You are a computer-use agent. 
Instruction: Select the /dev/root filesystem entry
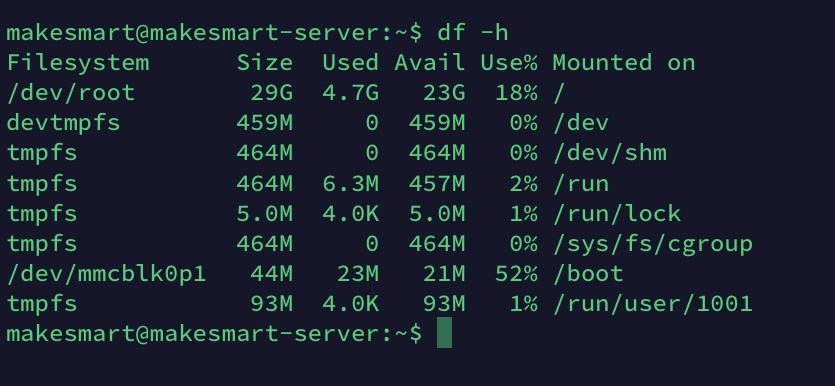click(71, 93)
